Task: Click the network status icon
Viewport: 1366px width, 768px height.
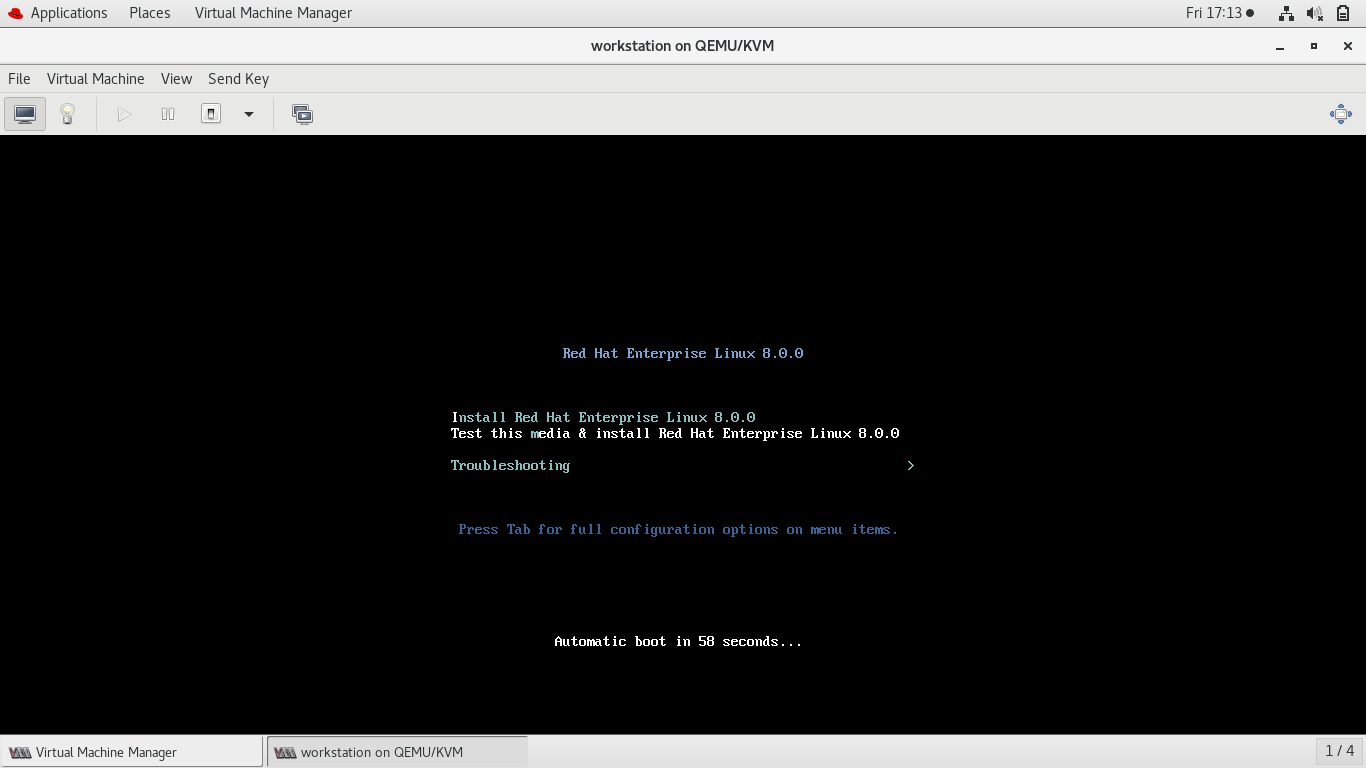Action: pyautogui.click(x=1286, y=13)
